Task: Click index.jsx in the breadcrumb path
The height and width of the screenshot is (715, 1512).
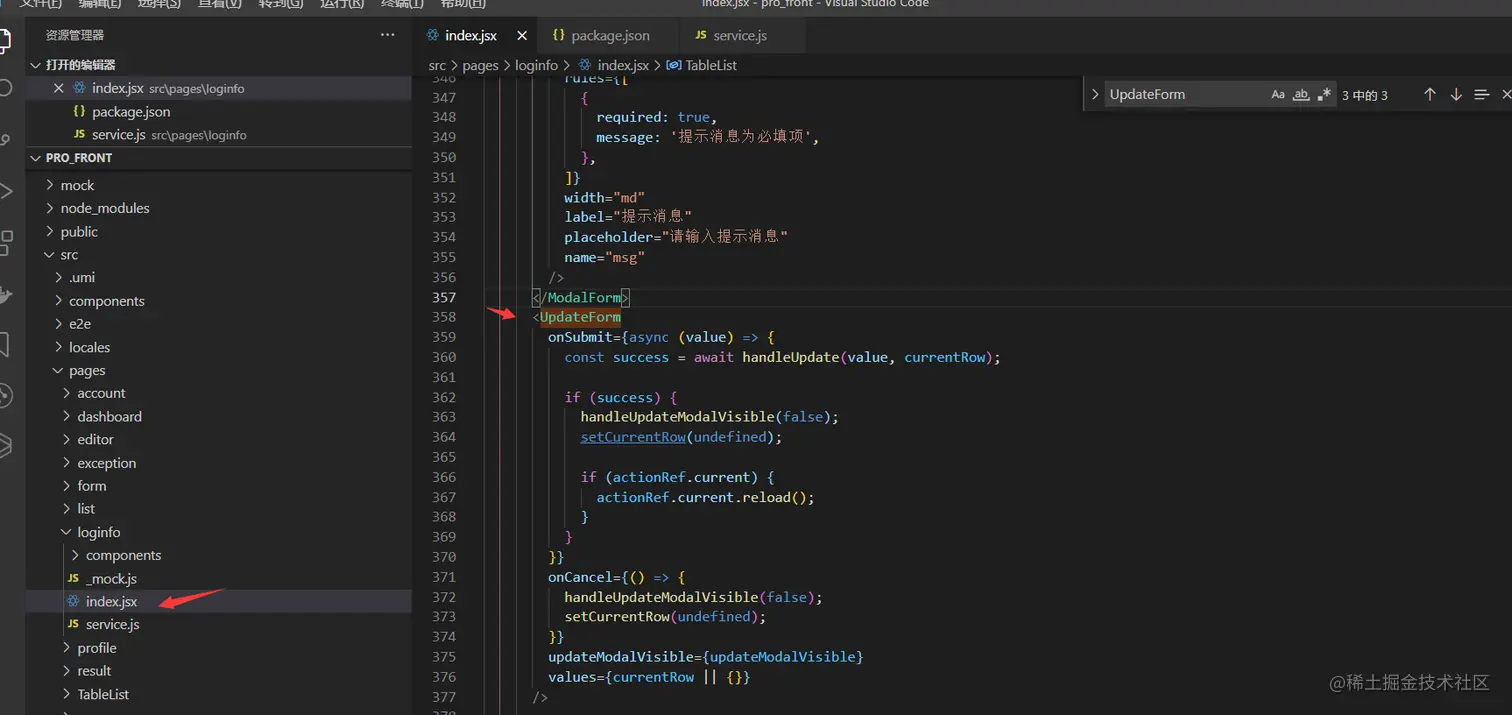Action: click(x=623, y=65)
